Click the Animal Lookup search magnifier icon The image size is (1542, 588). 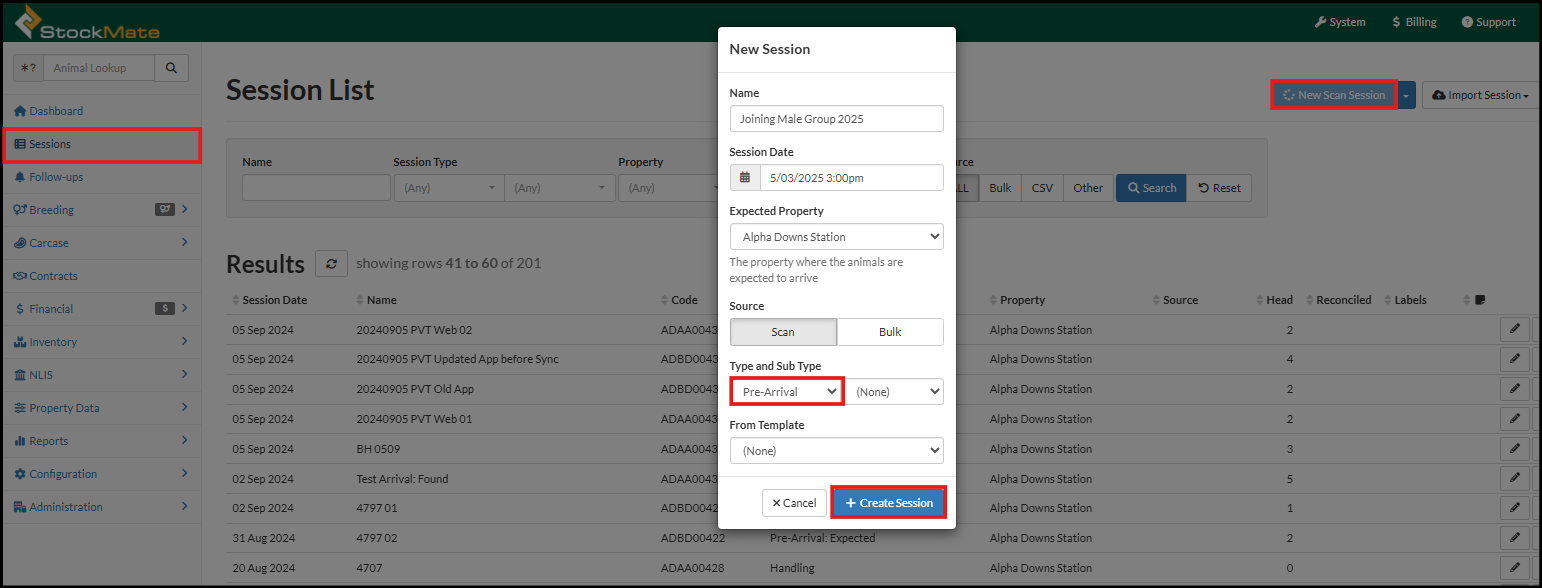coord(171,68)
